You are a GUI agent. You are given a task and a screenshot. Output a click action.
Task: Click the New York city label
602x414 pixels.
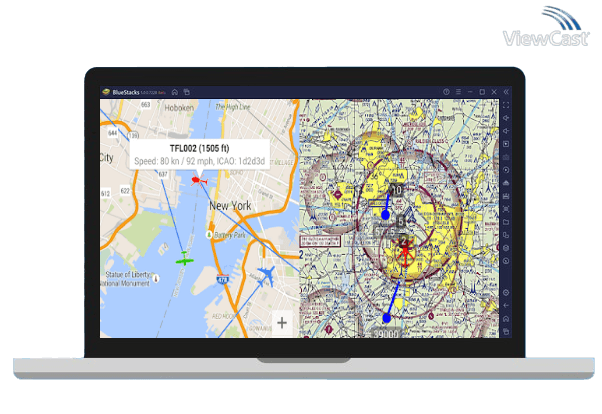pyautogui.click(x=230, y=206)
